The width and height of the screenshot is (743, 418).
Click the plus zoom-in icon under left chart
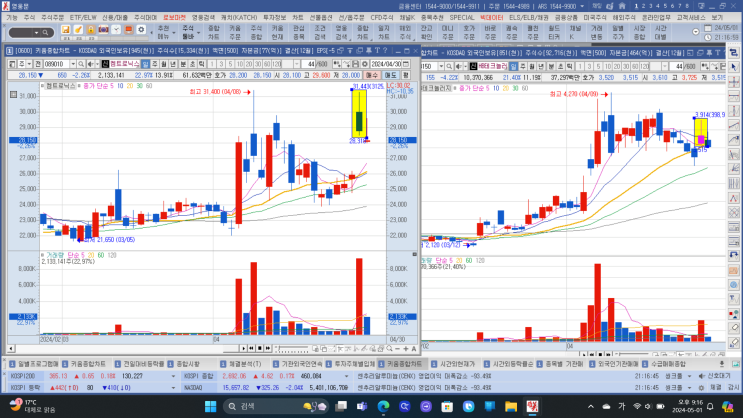point(406,348)
